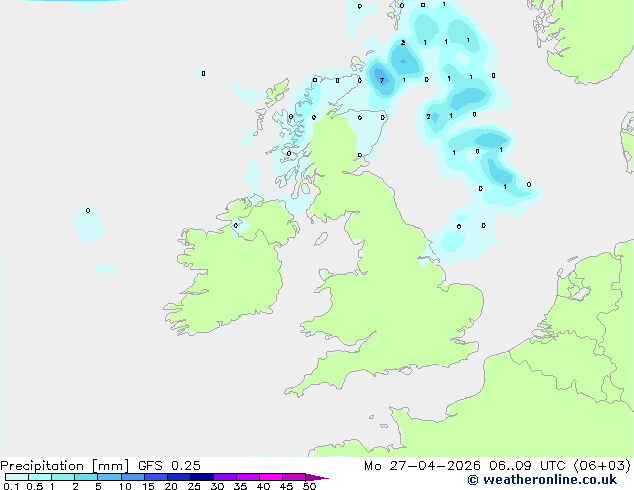Select the 20–25 mm legend color swatch
634x490 pixels.
coord(178,477)
